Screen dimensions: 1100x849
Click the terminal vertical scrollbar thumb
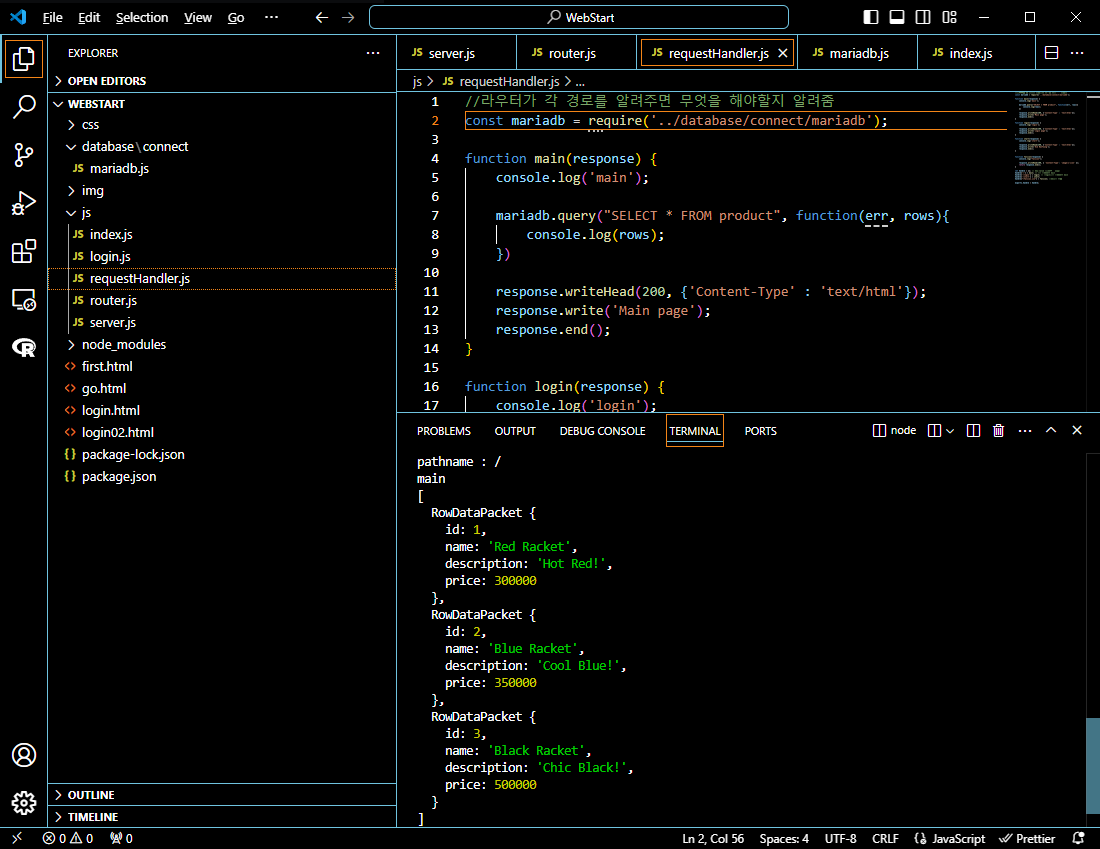point(1092,764)
